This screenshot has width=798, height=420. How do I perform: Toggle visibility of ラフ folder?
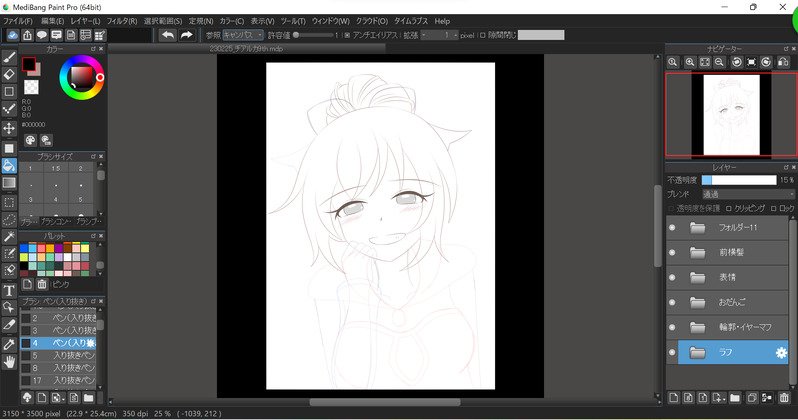(672, 352)
